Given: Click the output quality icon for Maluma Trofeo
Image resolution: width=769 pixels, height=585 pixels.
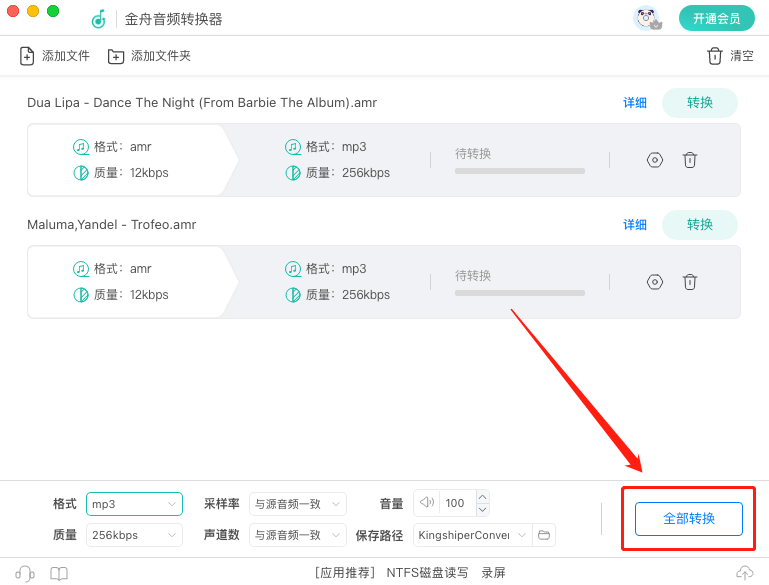Looking at the screenshot, I should [x=293, y=295].
